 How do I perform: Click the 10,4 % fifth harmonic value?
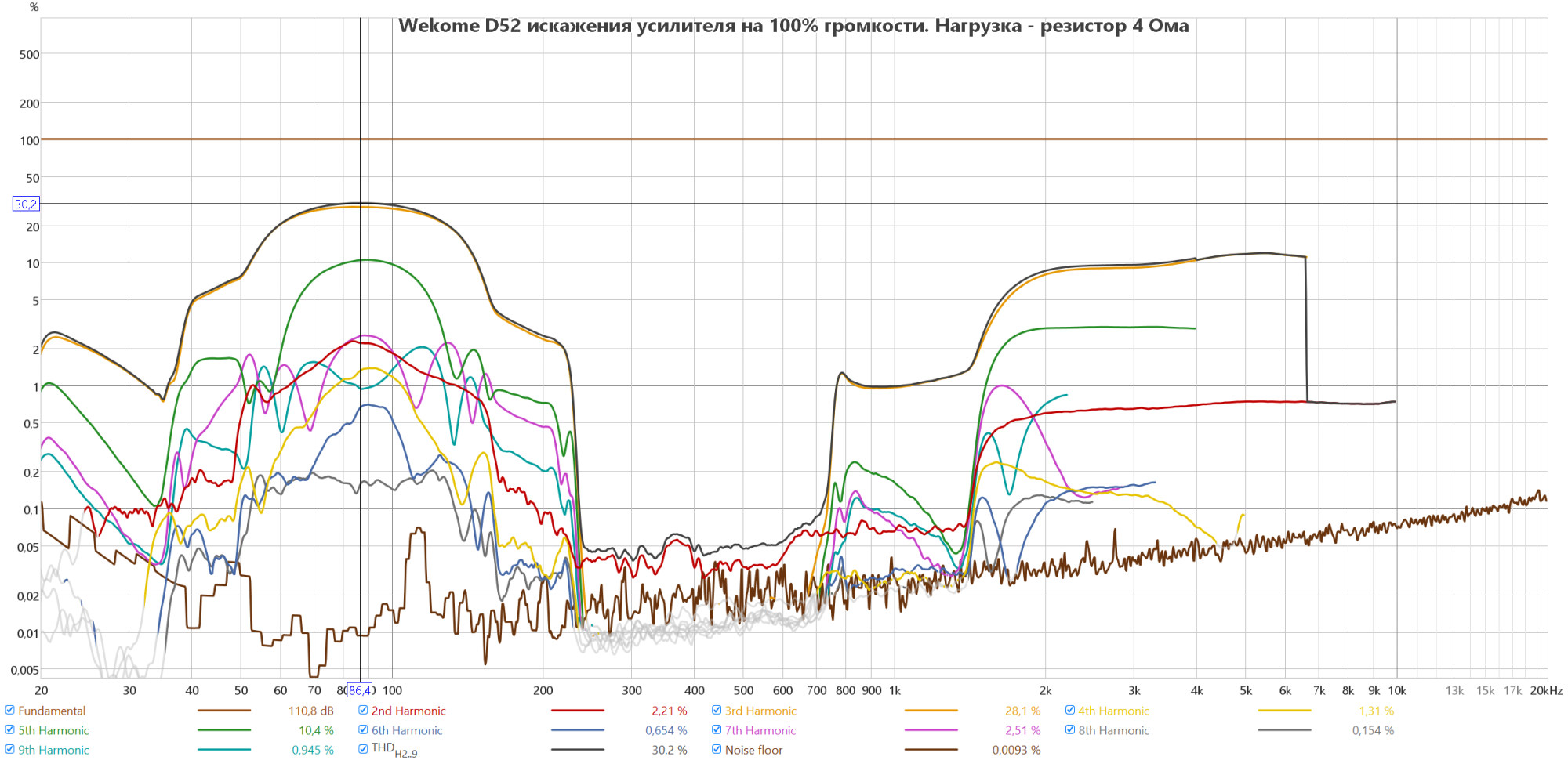pos(316,730)
